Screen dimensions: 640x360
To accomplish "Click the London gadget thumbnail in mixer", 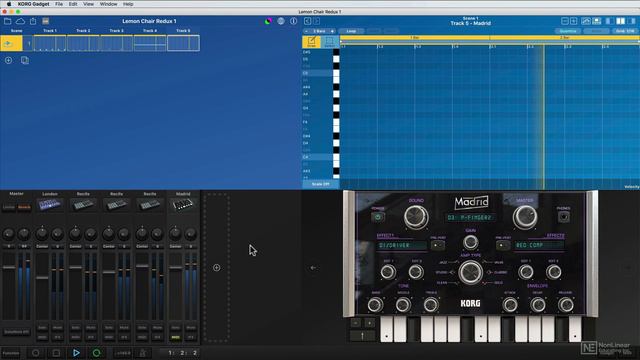I will 50,204.
